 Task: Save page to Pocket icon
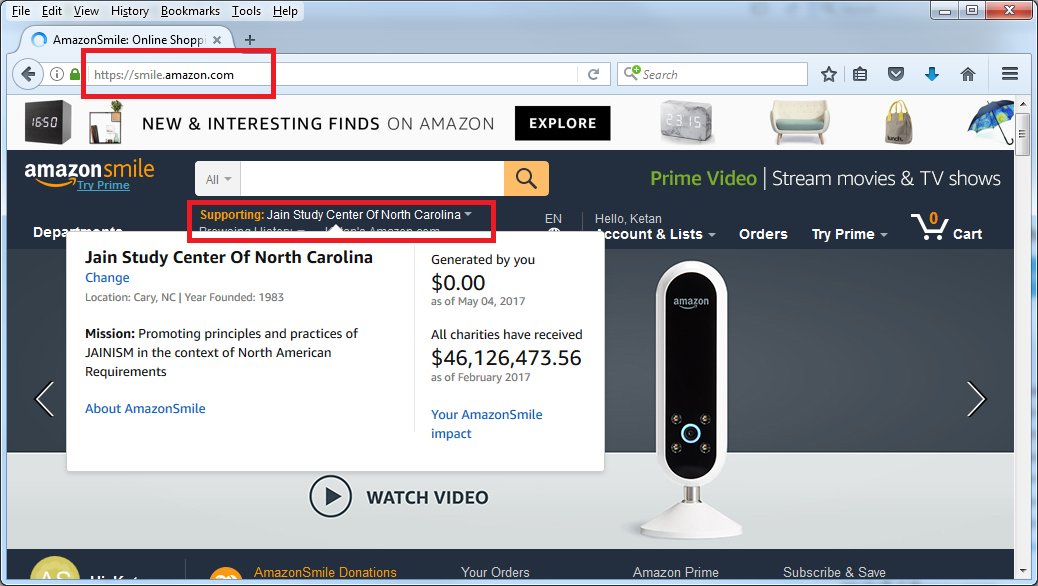coord(896,74)
